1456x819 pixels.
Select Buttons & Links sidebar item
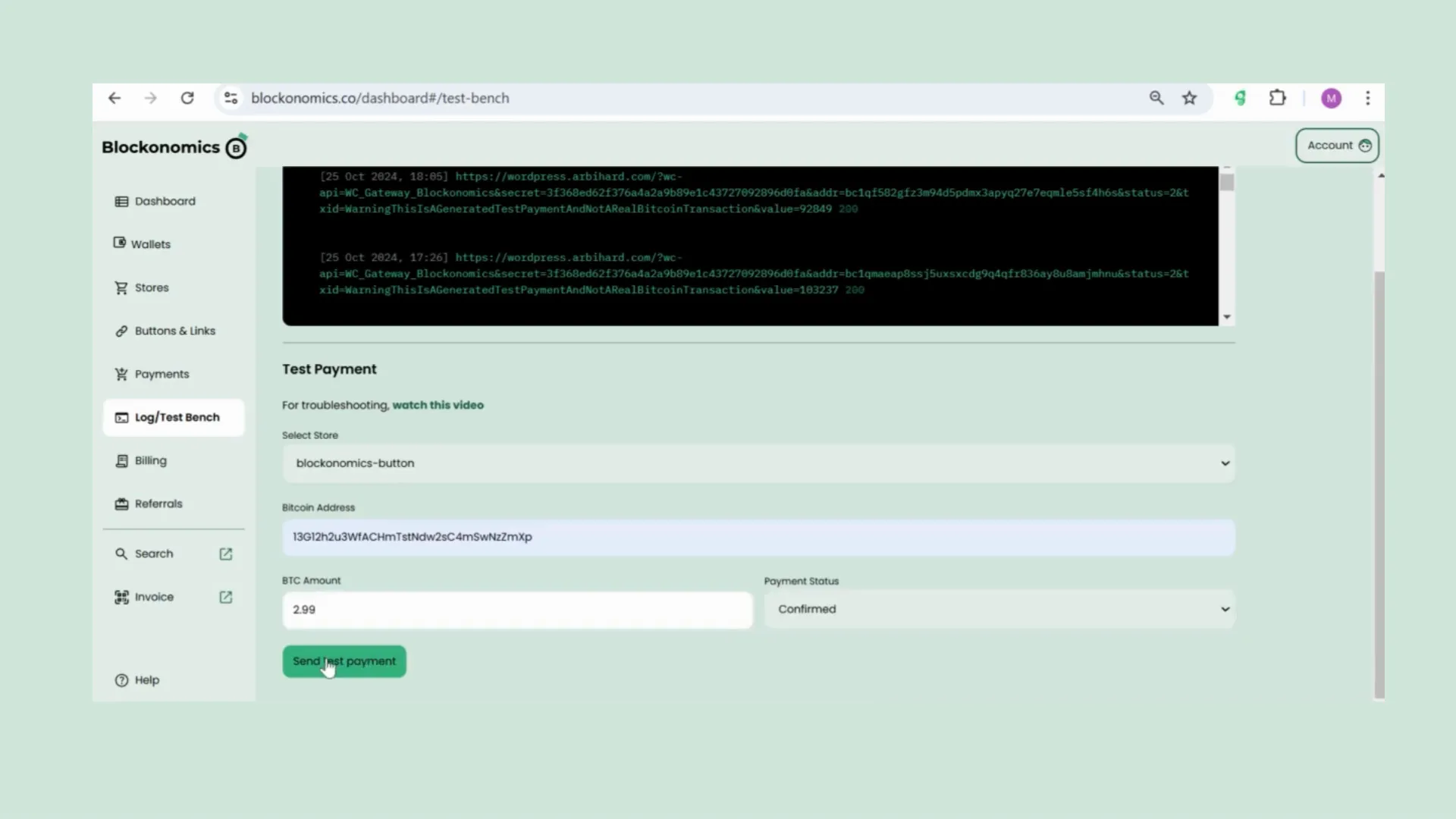(176, 330)
